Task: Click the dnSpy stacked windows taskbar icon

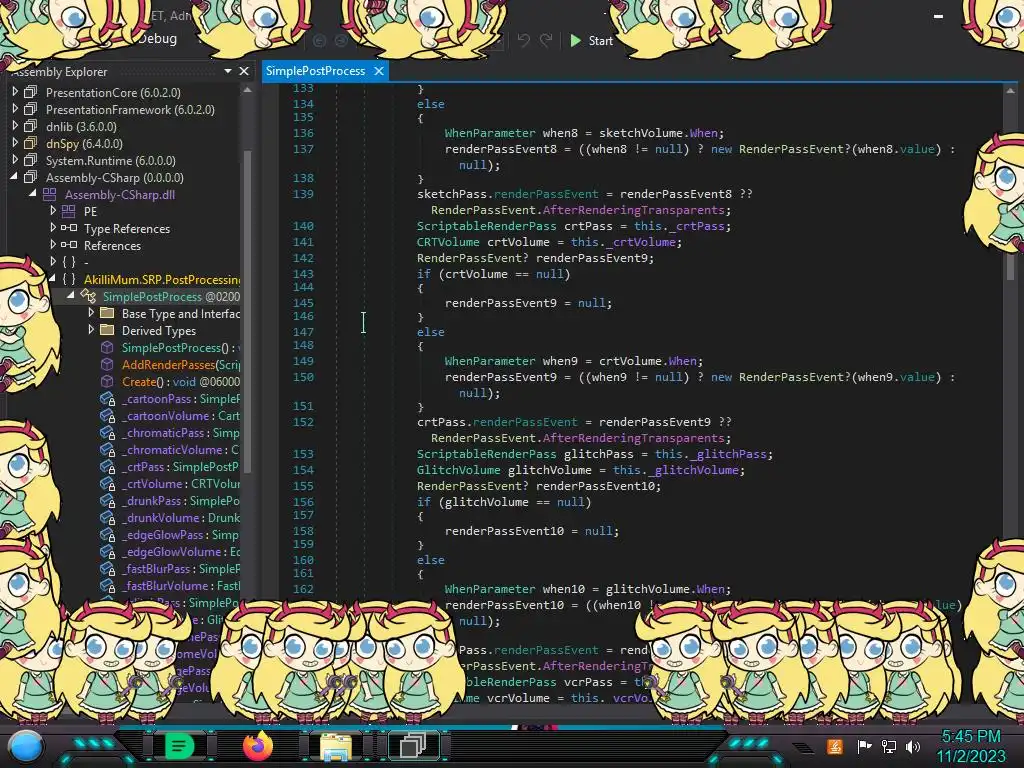Action: [x=413, y=745]
